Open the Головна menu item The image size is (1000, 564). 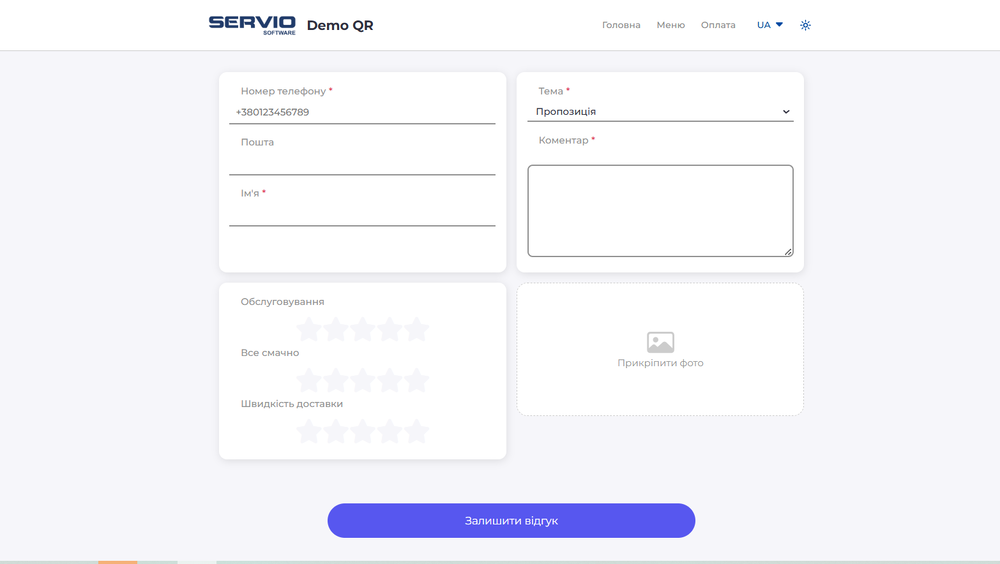click(x=621, y=25)
